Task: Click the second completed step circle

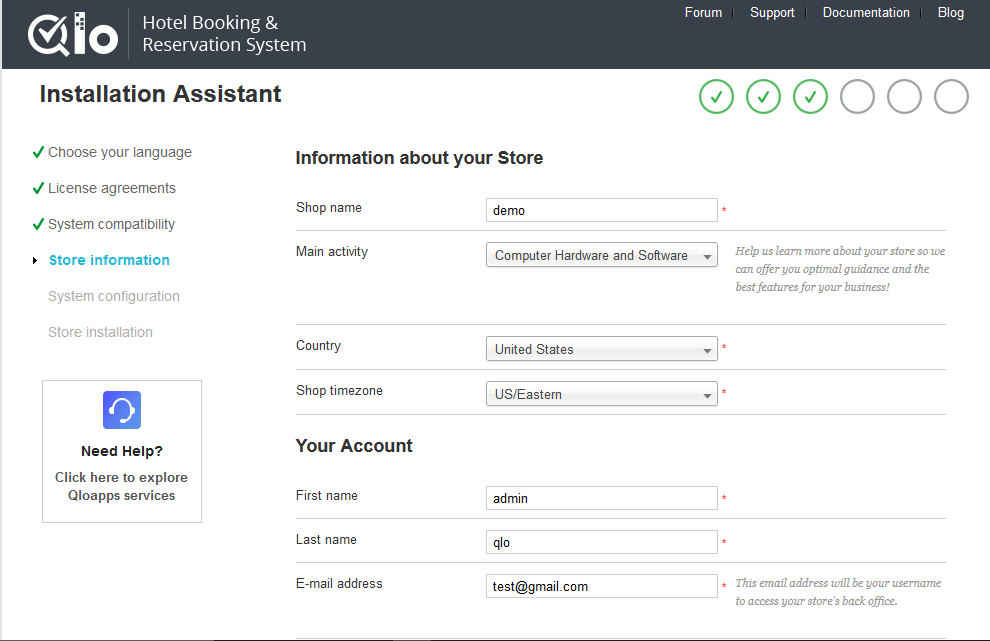Action: [763, 97]
